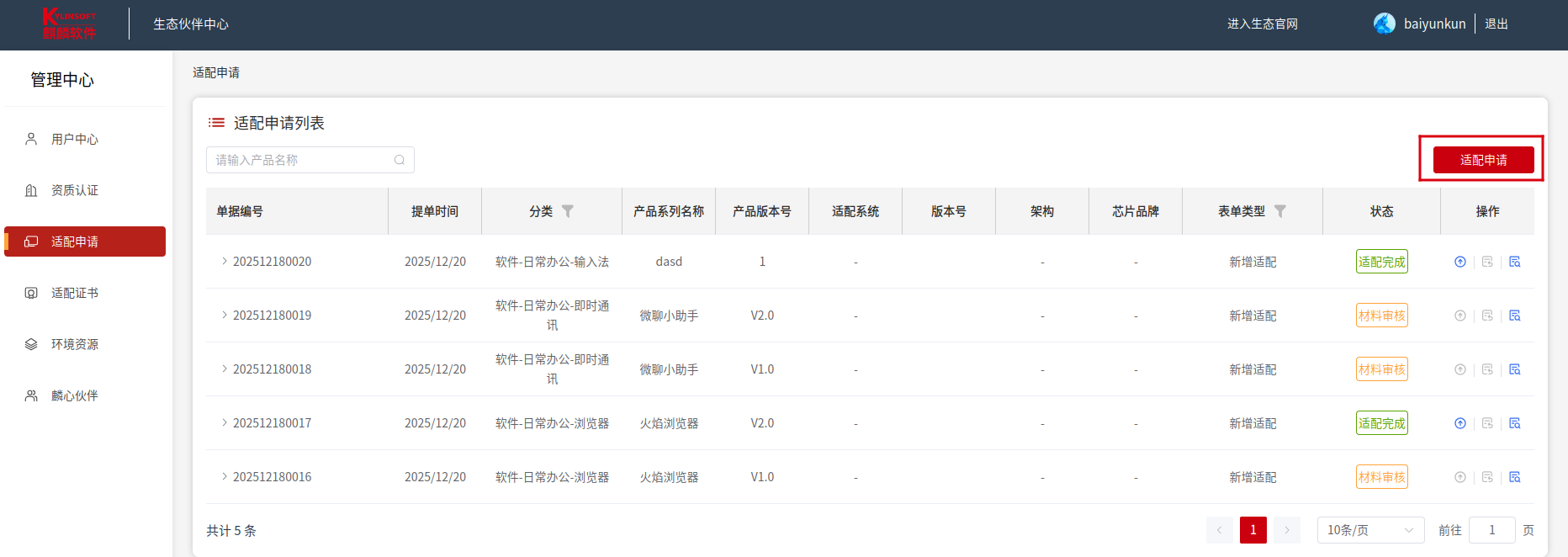Click the red 适配申请 button
1568x557 pixels.
[x=1483, y=160]
